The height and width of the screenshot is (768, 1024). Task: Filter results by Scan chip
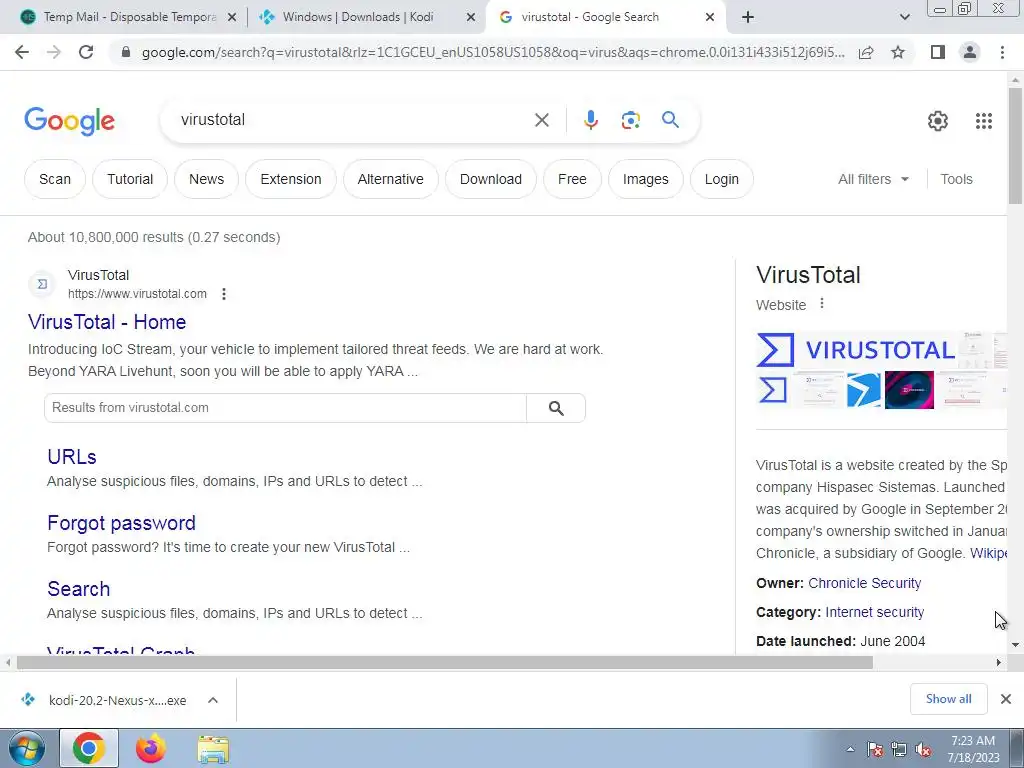click(x=55, y=179)
